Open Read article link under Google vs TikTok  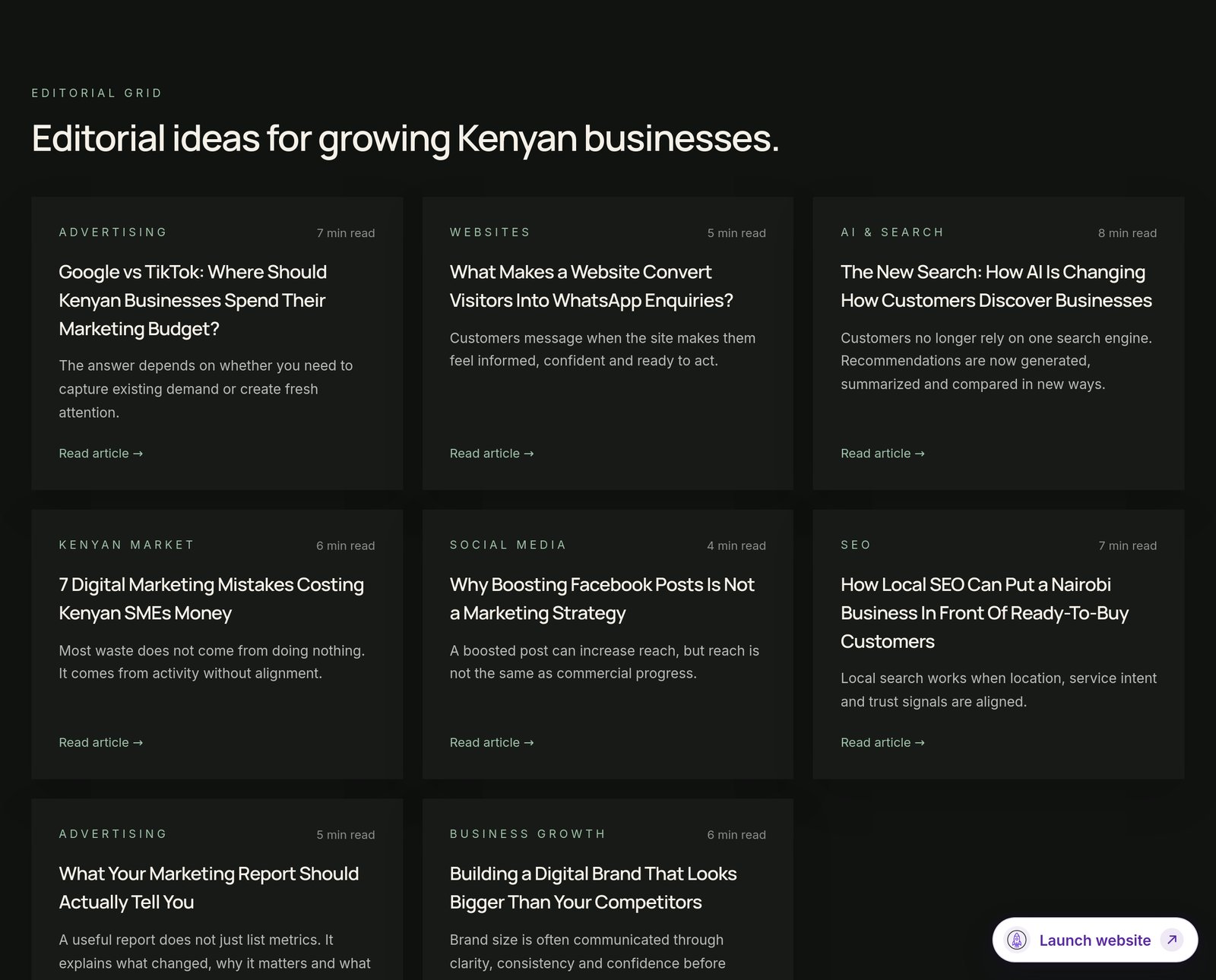(101, 454)
